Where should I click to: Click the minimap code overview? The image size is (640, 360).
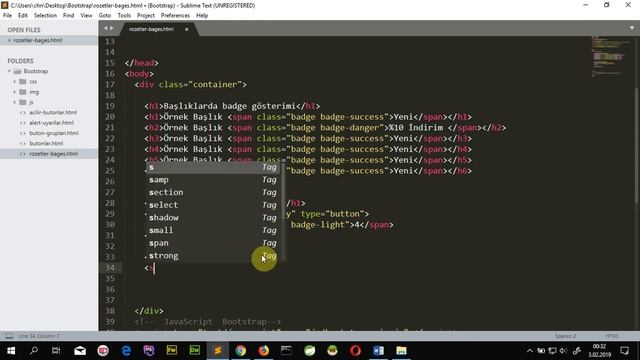pos(610,57)
